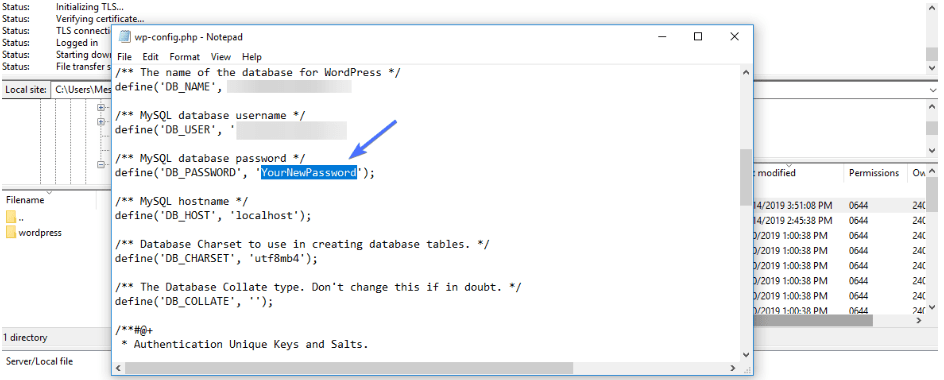The width and height of the screenshot is (944, 380).
Task: Click the Notepad vertical scrollbar down arrow
Action: (746, 355)
